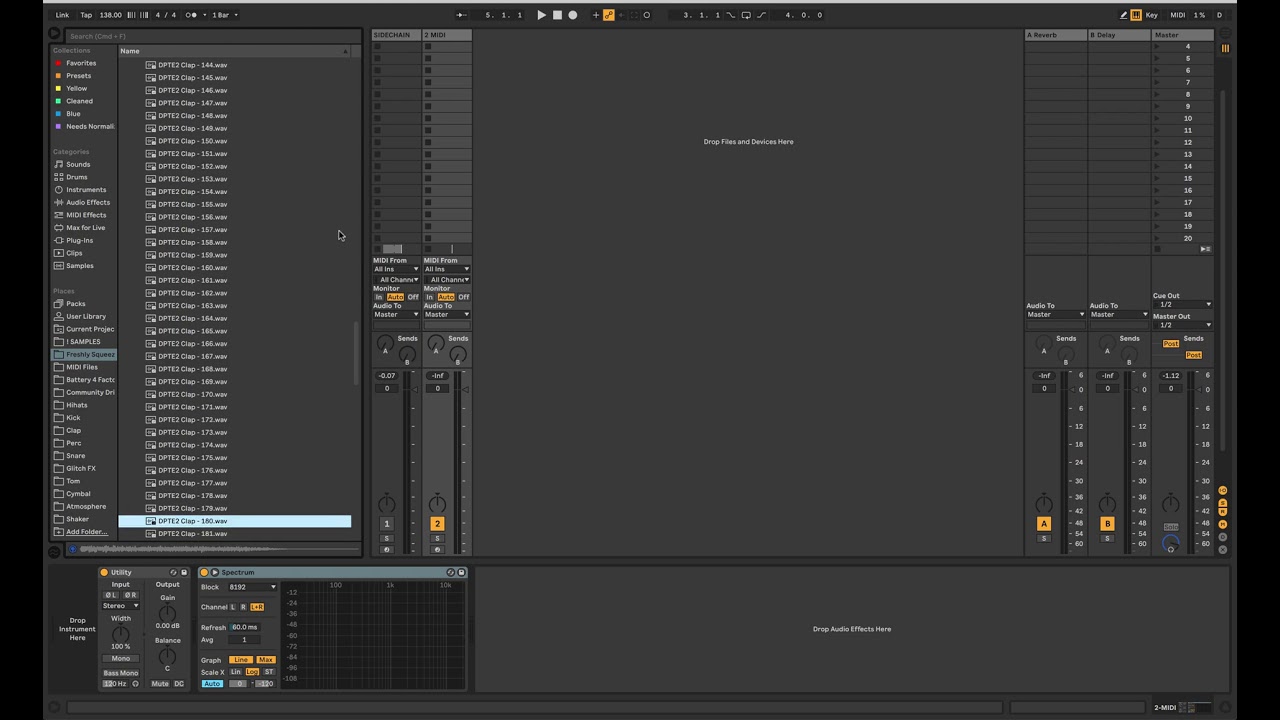Open the Cue Out dropdown

1182,305
